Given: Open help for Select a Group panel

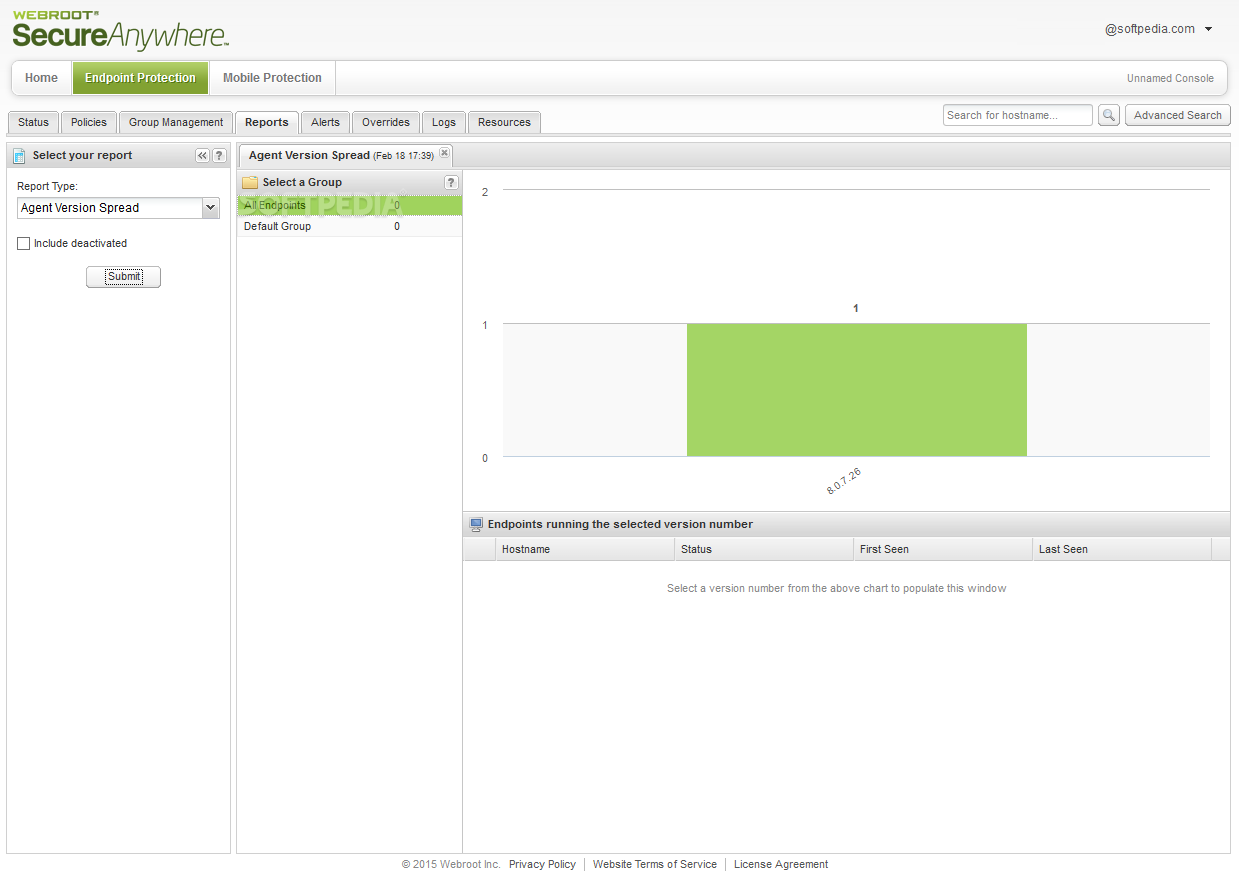Looking at the screenshot, I should tap(451, 182).
